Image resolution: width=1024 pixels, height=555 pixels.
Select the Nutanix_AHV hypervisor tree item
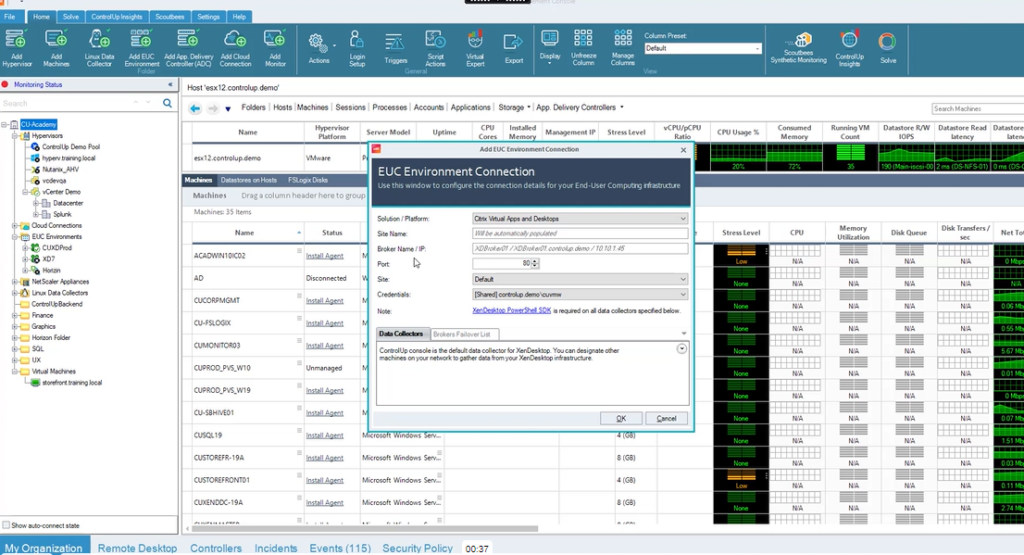[61, 169]
